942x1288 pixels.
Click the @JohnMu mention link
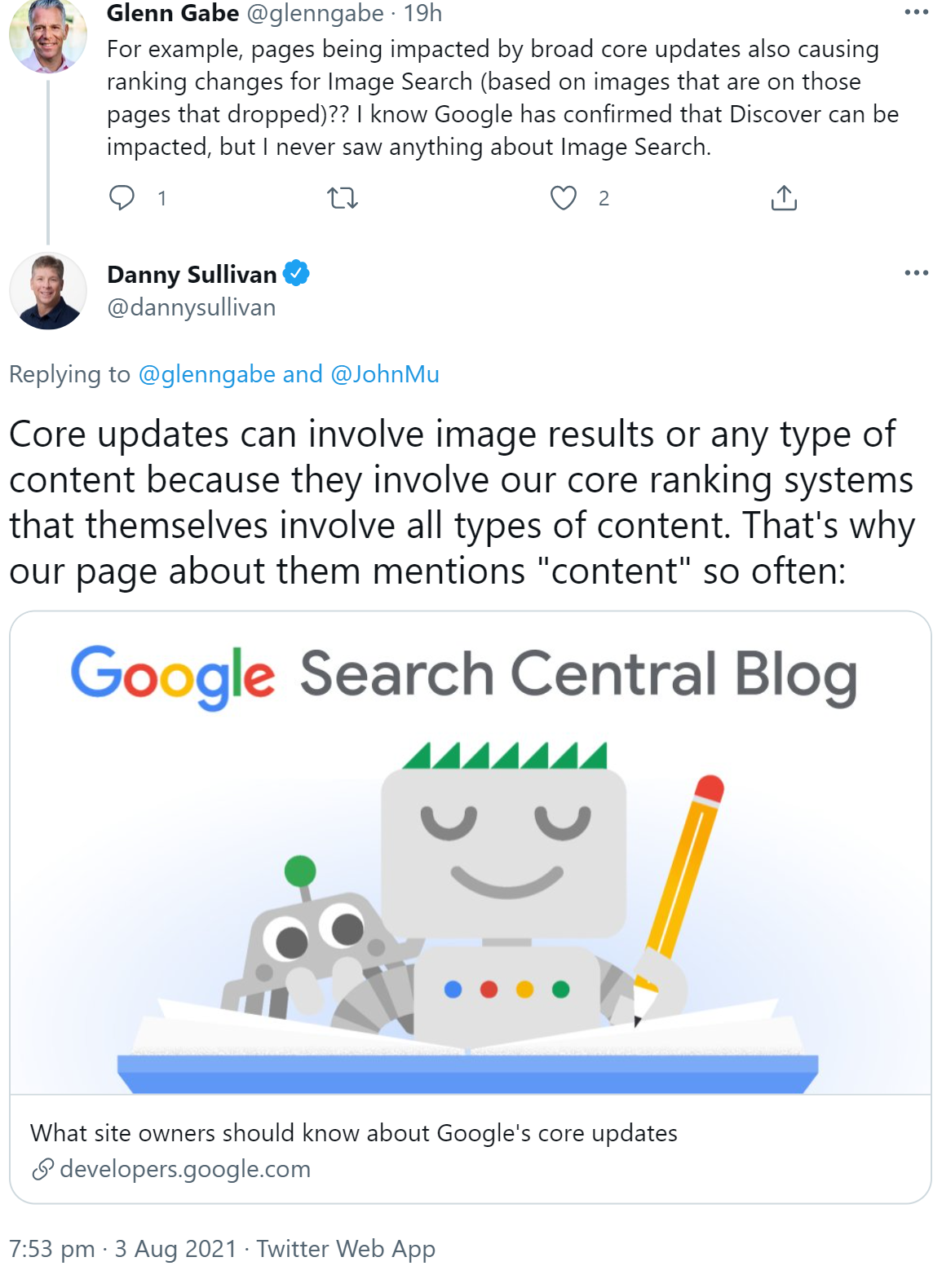[x=384, y=375]
